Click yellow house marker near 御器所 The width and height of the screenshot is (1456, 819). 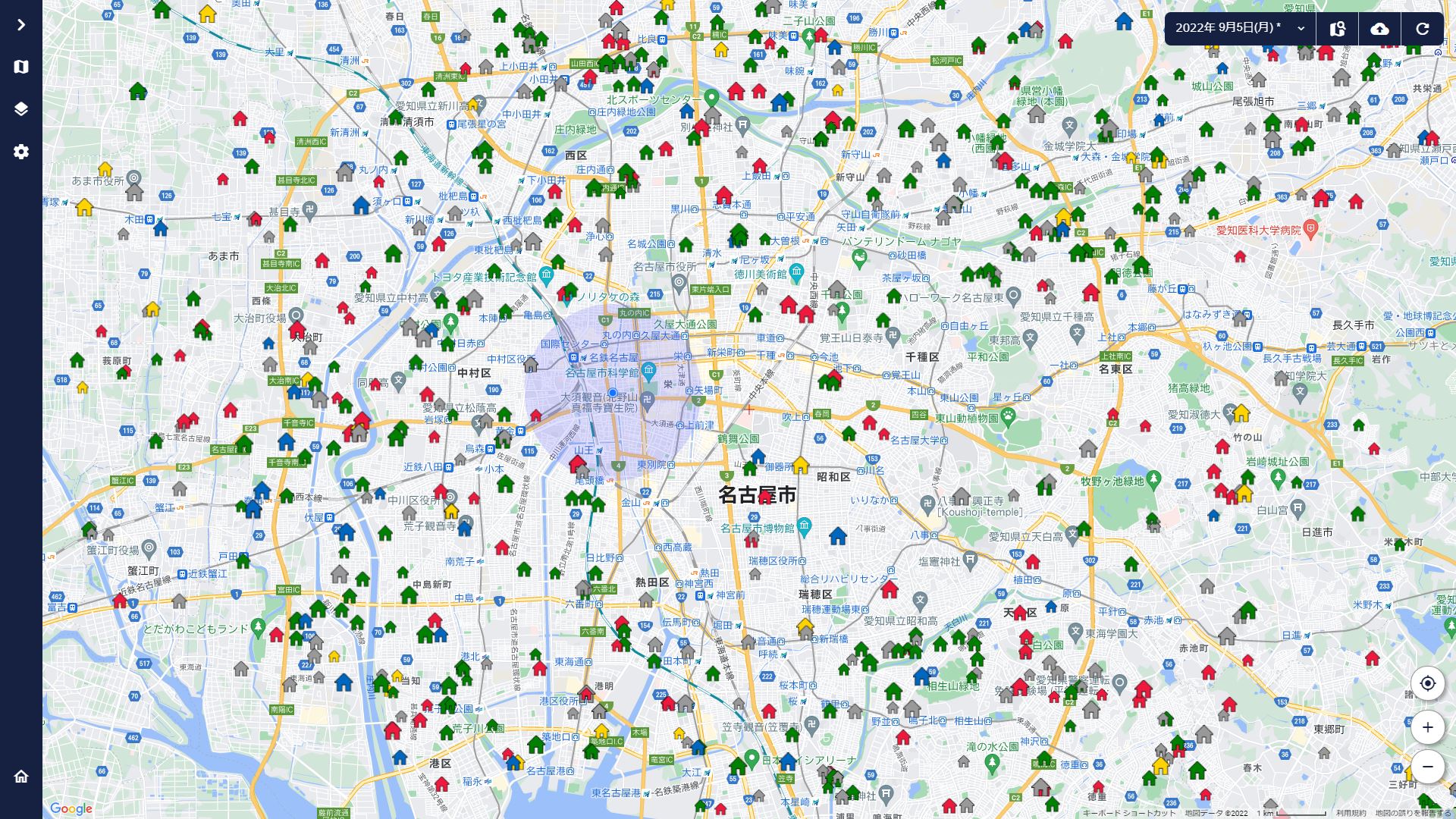(x=801, y=465)
